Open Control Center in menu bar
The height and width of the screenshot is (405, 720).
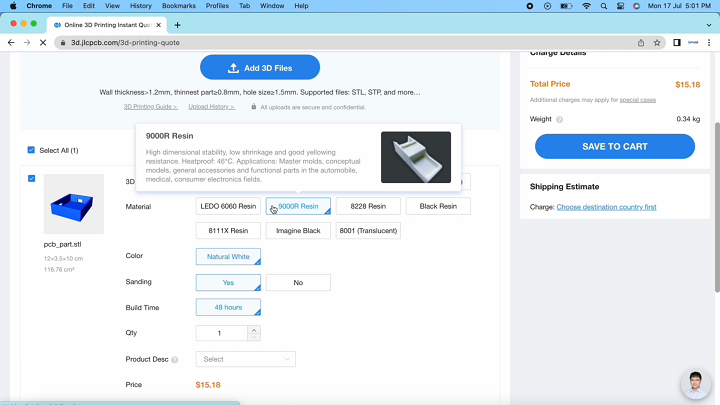tap(620, 6)
